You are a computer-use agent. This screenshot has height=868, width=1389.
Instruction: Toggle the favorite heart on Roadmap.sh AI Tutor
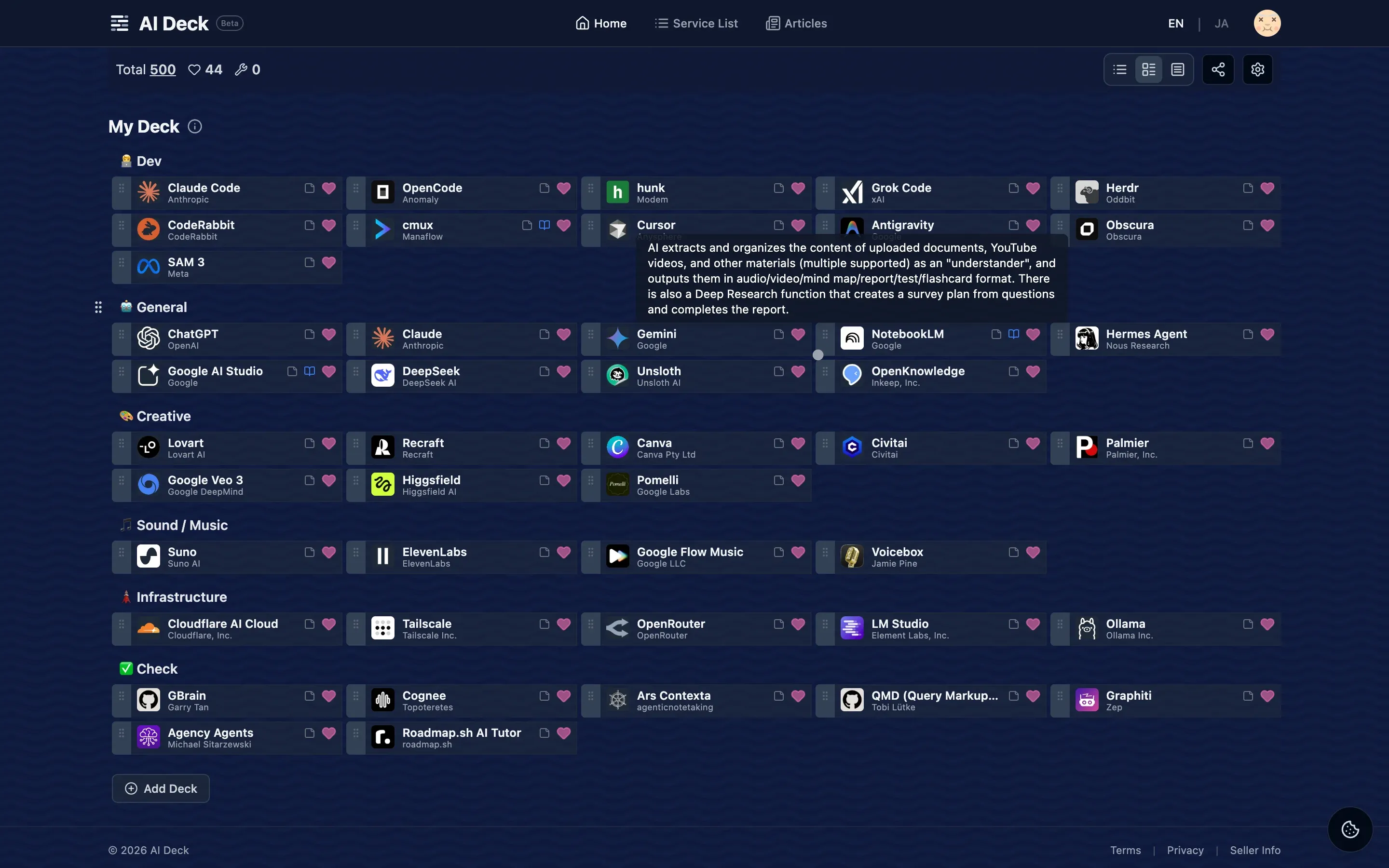(564, 733)
